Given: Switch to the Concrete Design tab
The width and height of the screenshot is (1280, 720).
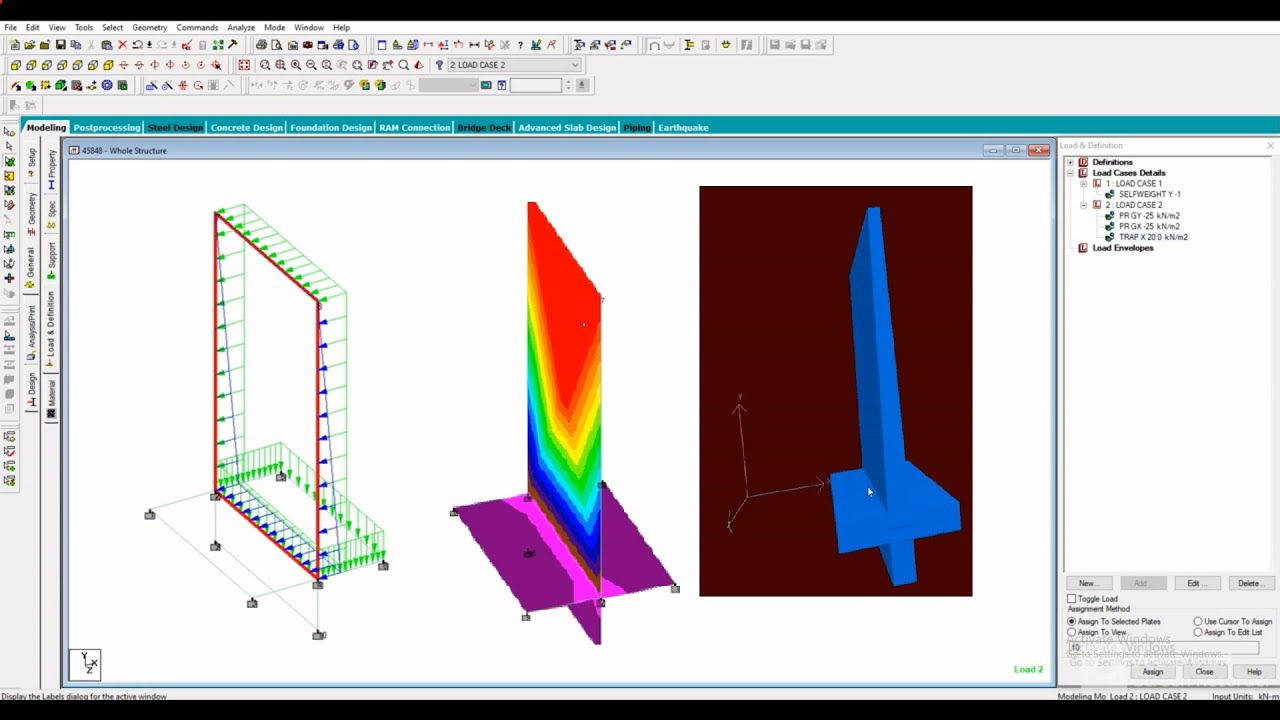Looking at the screenshot, I should [x=246, y=128].
